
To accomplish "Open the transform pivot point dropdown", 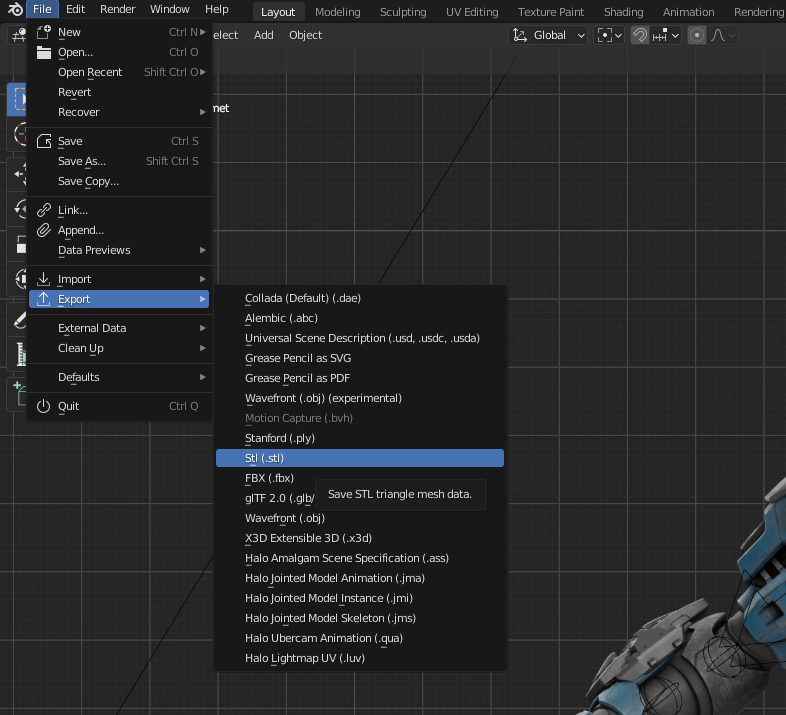I will 609,36.
